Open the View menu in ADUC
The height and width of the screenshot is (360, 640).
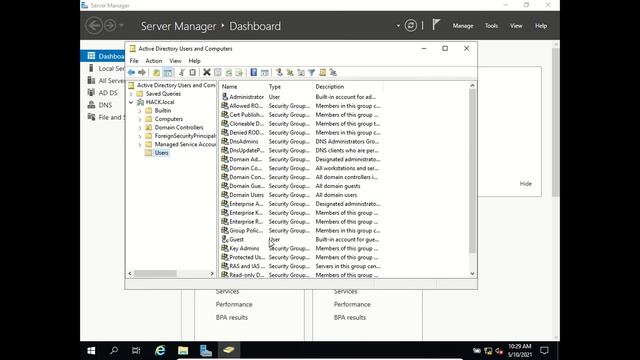[176, 61]
